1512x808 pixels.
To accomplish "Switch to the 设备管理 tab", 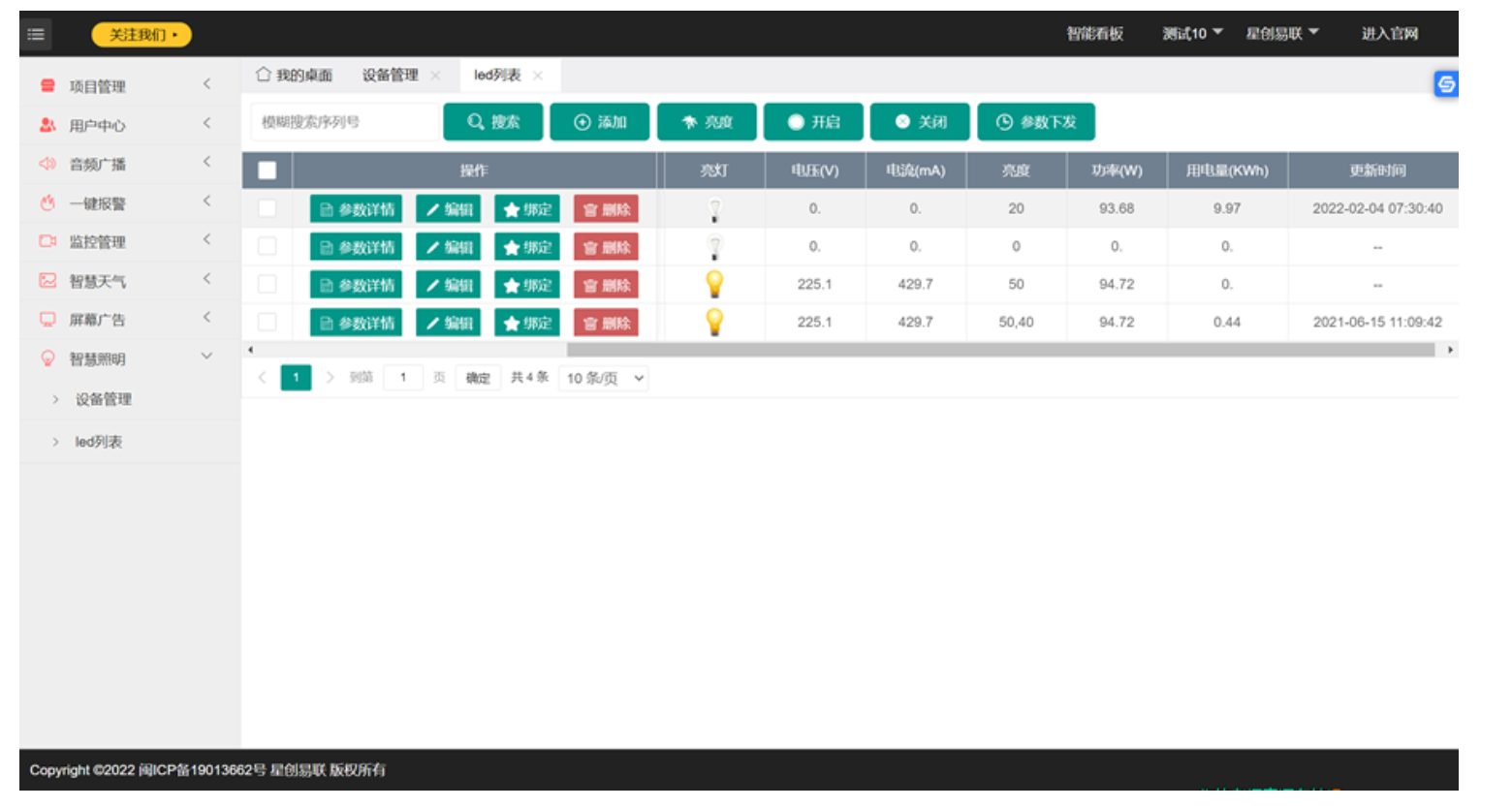I will click(391, 76).
